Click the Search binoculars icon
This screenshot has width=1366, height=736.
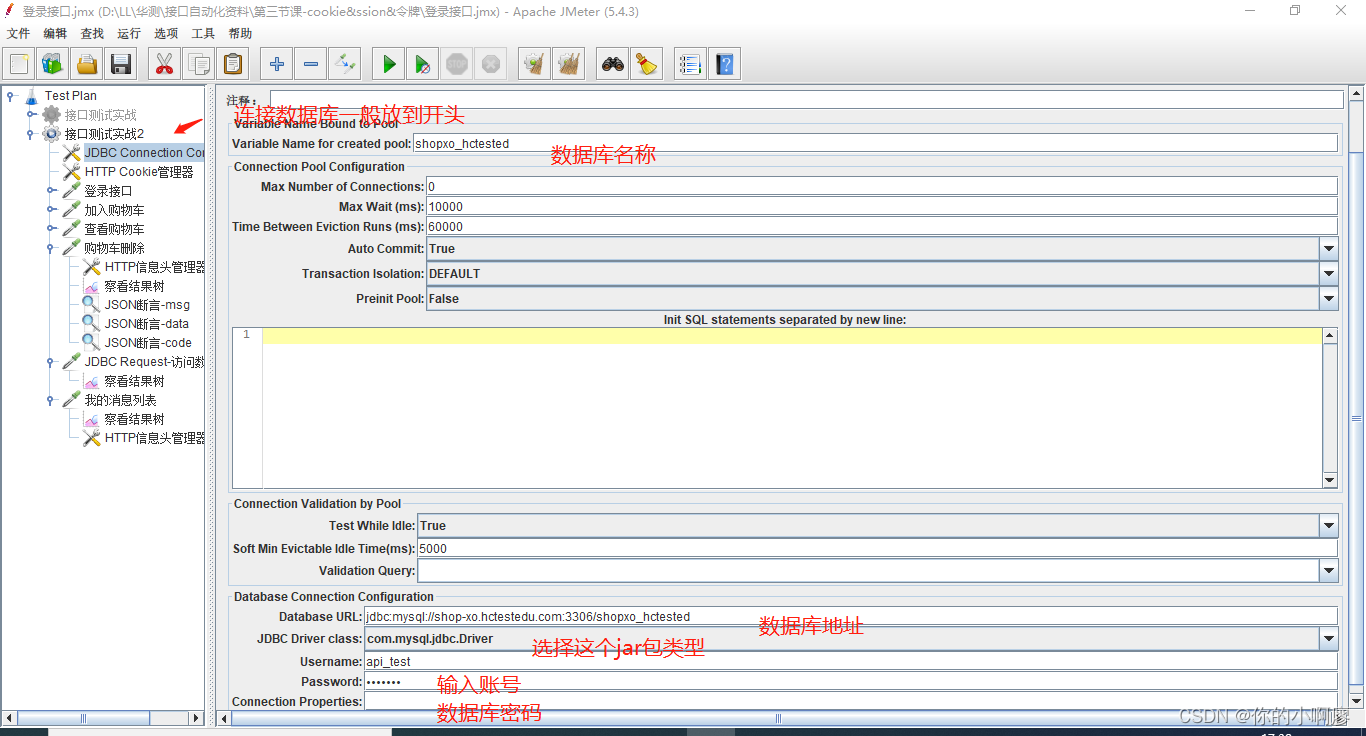tap(613, 65)
